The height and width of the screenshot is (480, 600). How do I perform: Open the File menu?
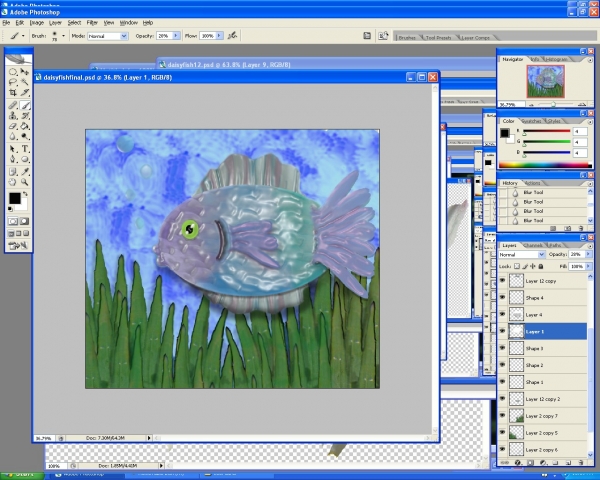click(x=6, y=23)
